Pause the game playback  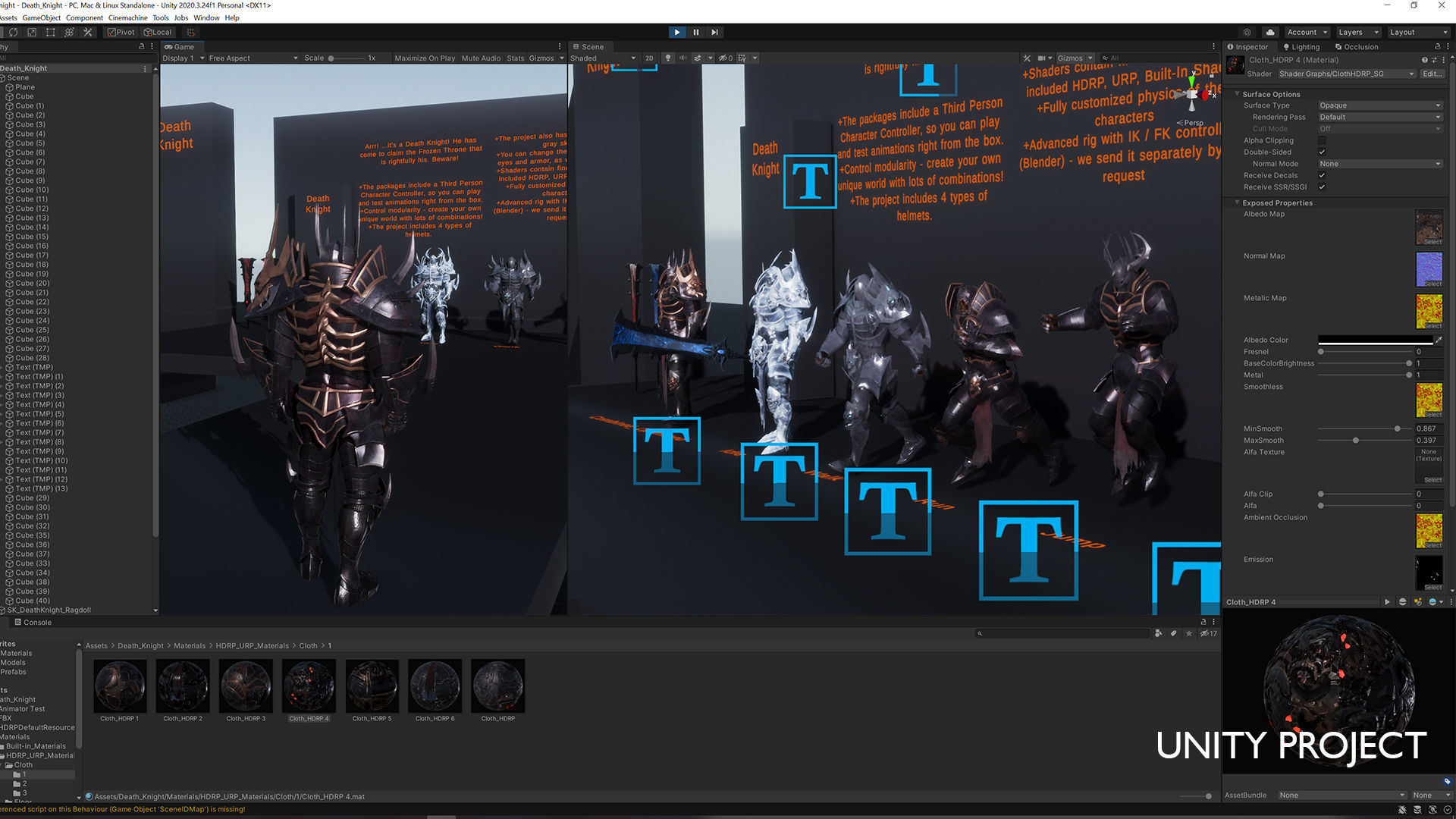point(695,33)
